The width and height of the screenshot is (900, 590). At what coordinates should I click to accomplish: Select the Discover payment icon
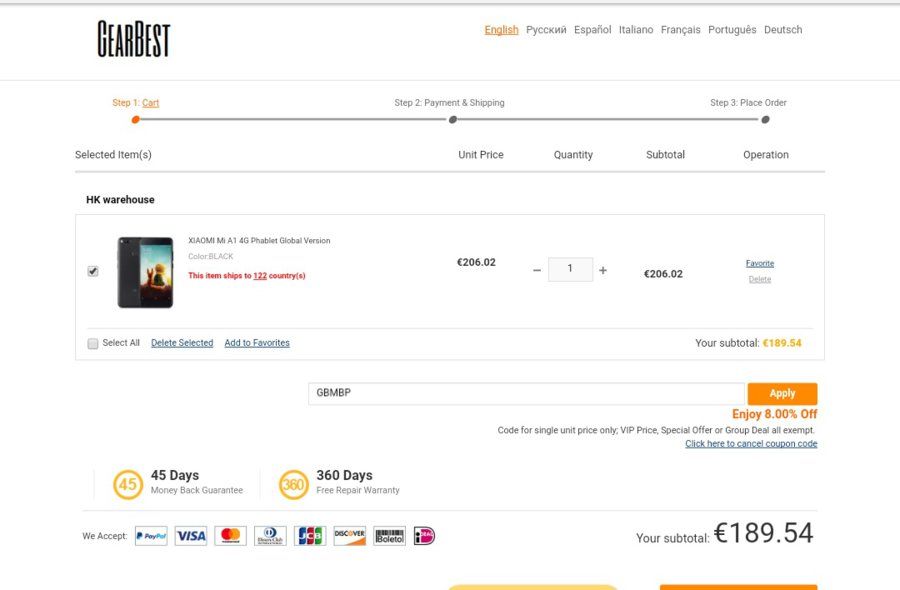(350, 535)
